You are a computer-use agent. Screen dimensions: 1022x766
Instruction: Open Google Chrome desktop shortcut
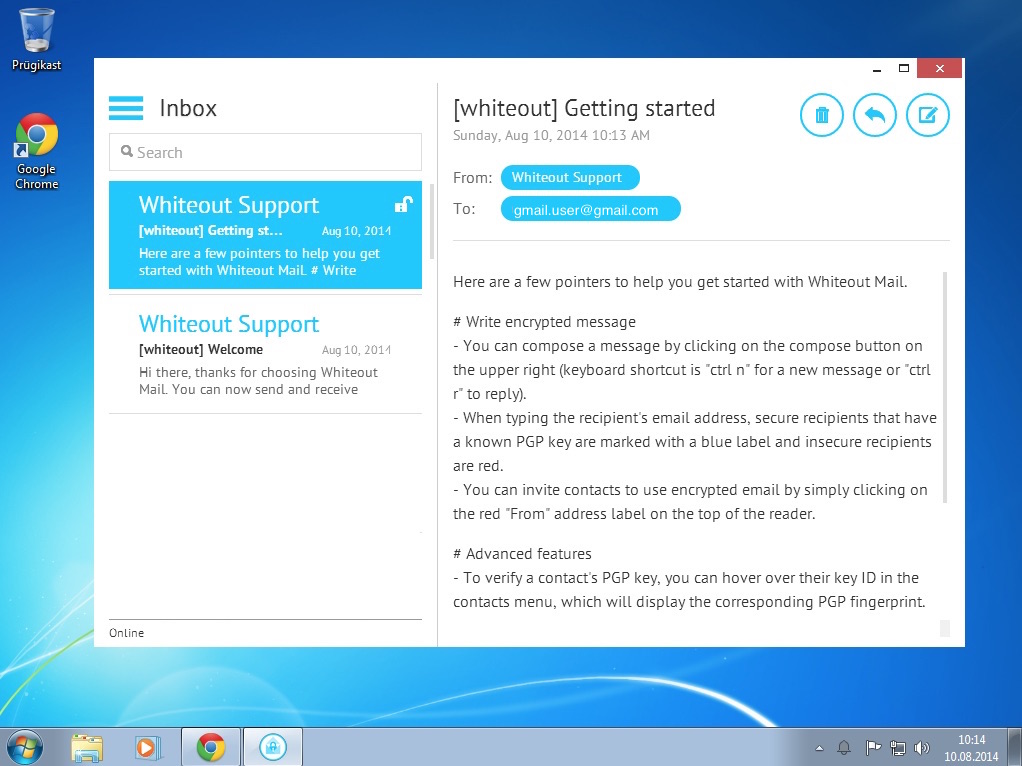point(36,151)
